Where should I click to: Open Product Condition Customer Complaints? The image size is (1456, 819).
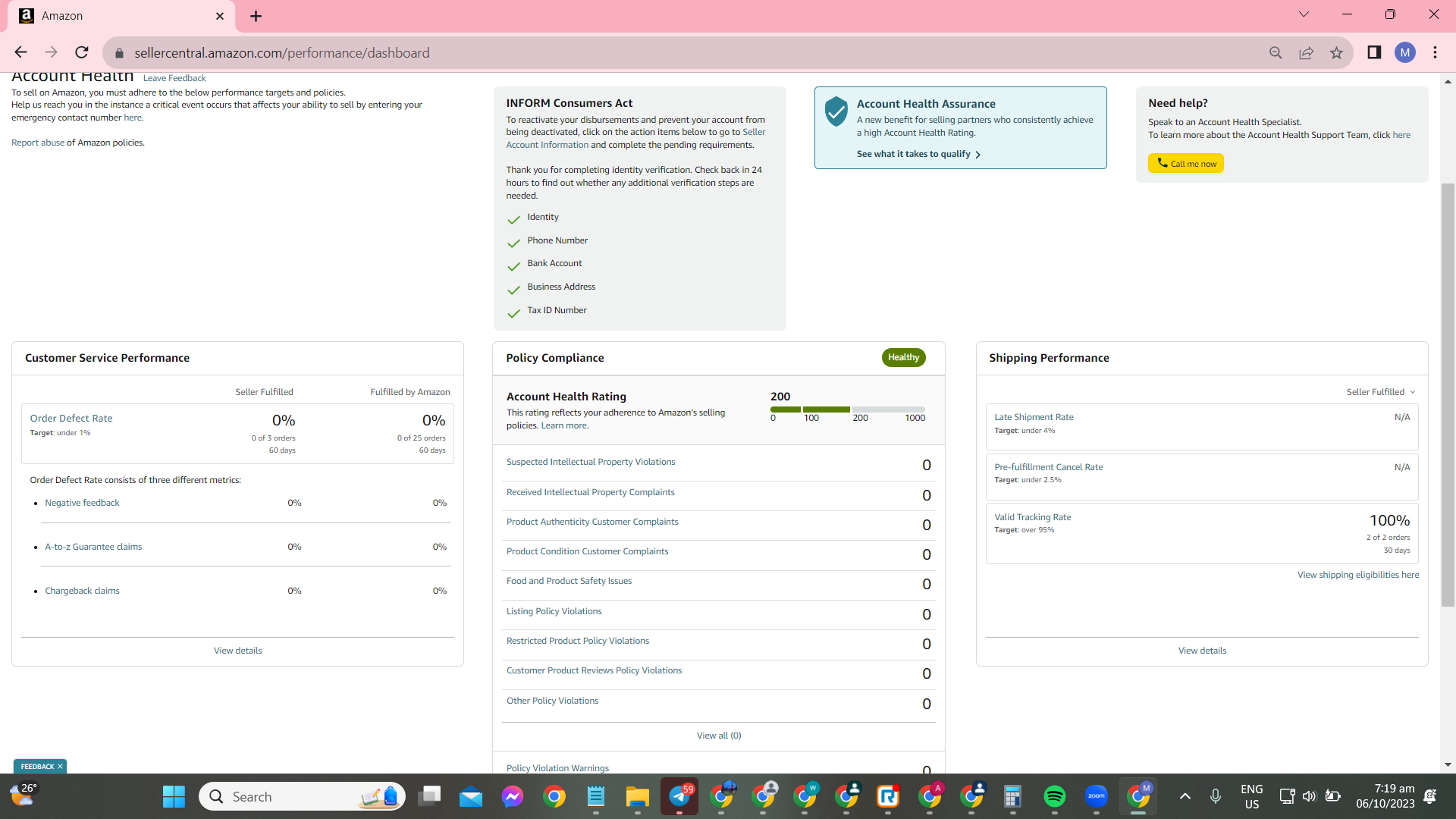click(x=587, y=551)
